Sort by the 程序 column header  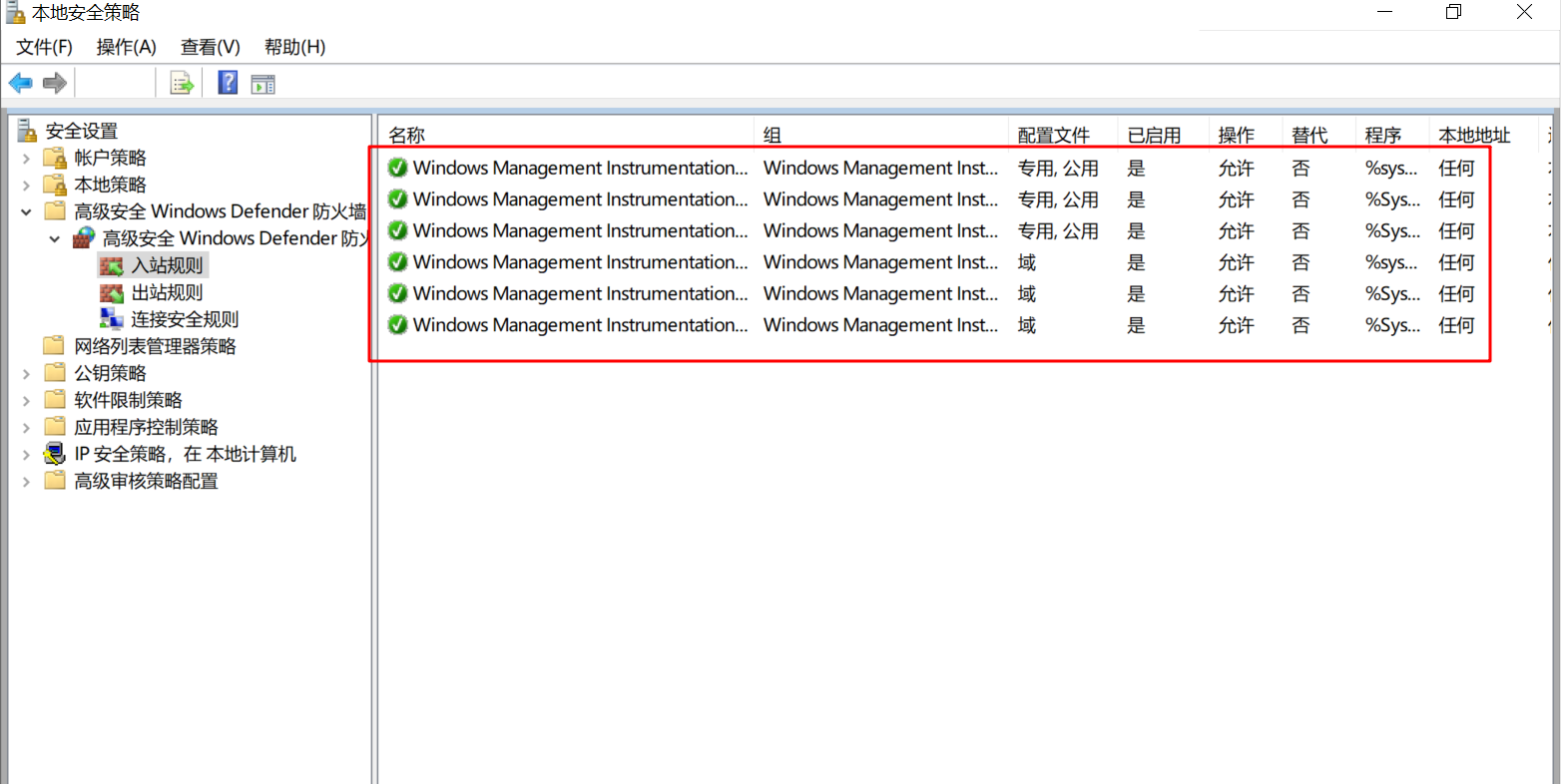coord(1392,135)
